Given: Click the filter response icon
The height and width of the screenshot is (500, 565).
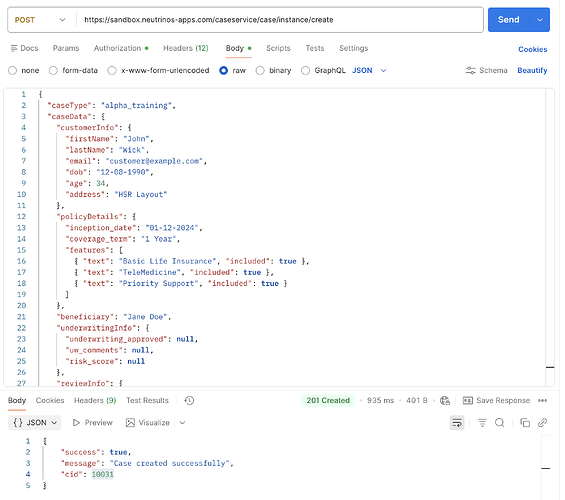Looking at the screenshot, I should click(482, 423).
